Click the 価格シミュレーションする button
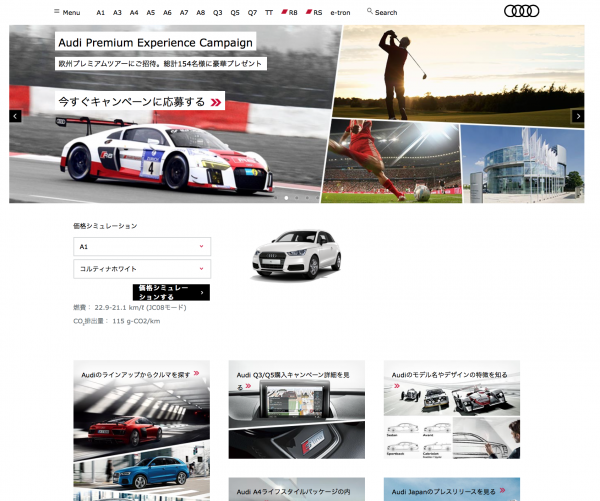The width and height of the screenshot is (600, 501). click(171, 292)
